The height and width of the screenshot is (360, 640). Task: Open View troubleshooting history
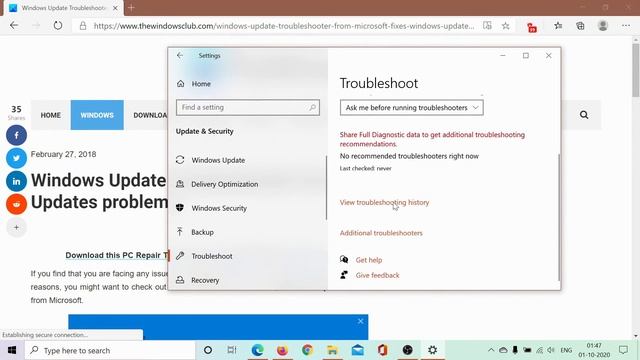pyautogui.click(x=384, y=202)
